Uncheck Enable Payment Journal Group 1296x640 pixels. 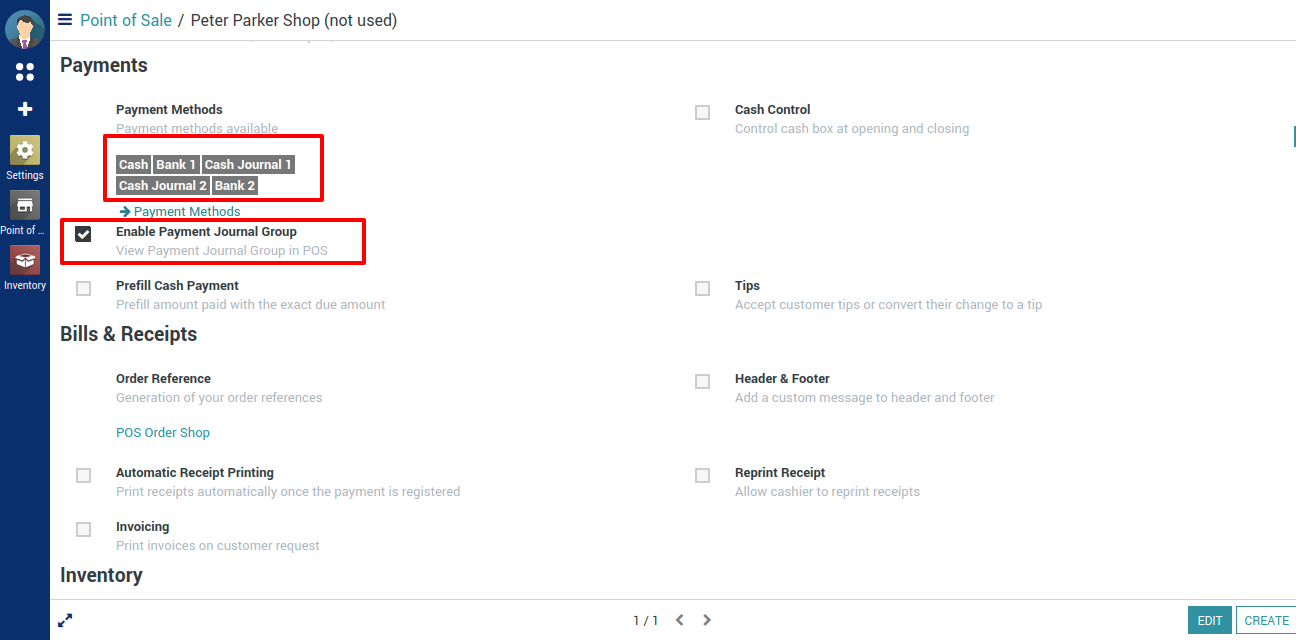(84, 234)
